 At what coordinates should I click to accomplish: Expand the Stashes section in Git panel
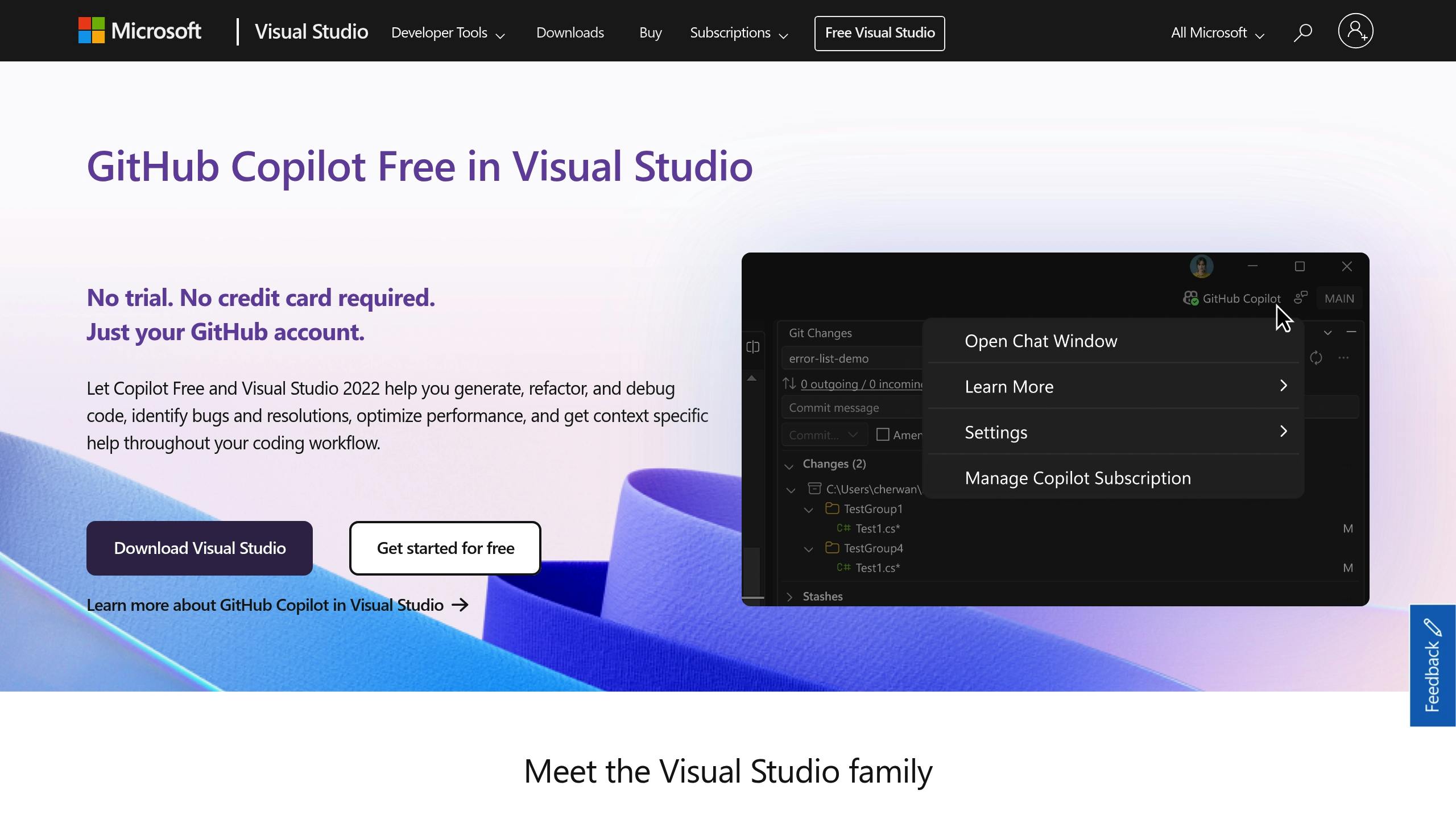789,596
